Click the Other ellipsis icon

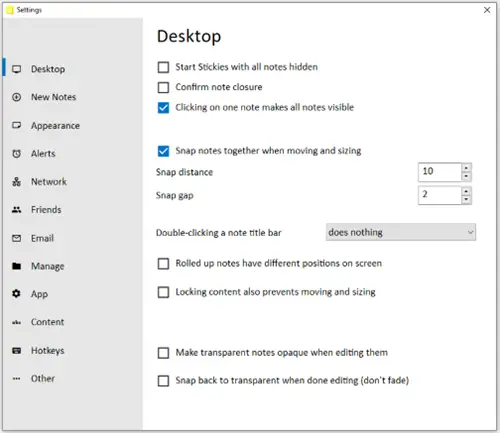(16, 379)
